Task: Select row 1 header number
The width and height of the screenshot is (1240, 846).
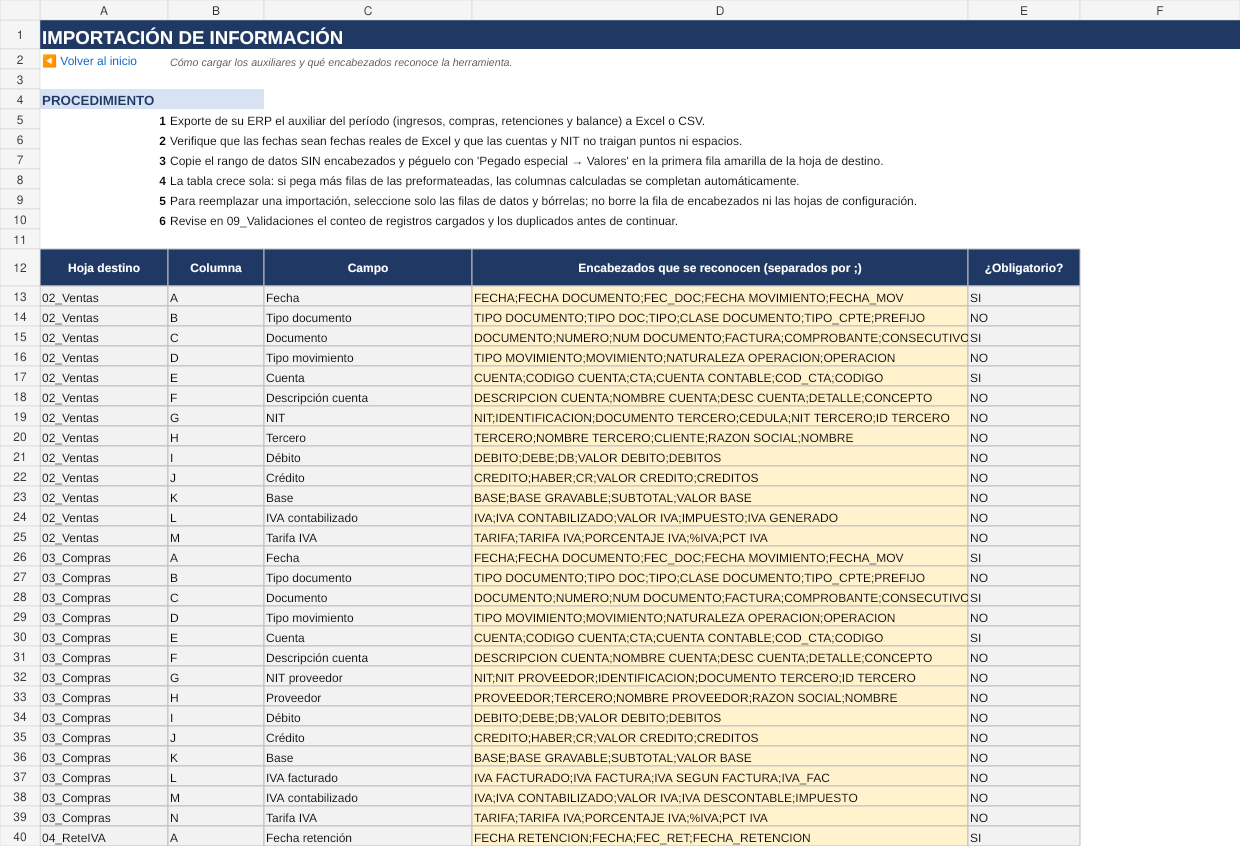Action: [20, 35]
